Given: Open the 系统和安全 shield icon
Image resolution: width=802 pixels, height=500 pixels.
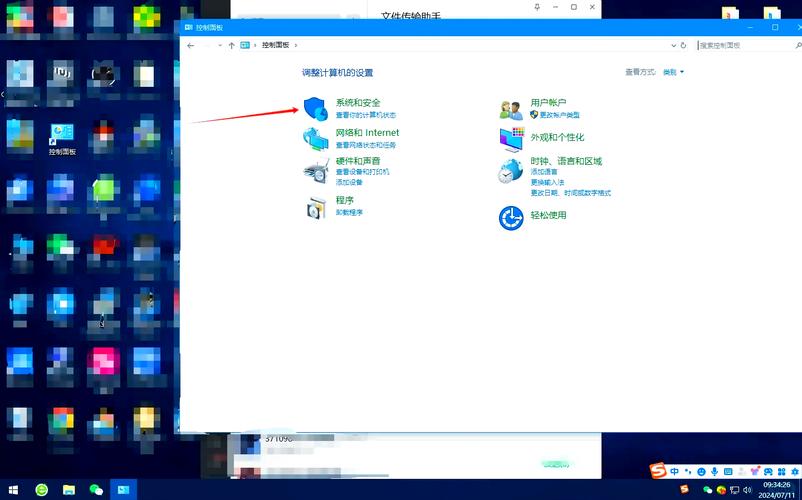Looking at the screenshot, I should [x=316, y=108].
